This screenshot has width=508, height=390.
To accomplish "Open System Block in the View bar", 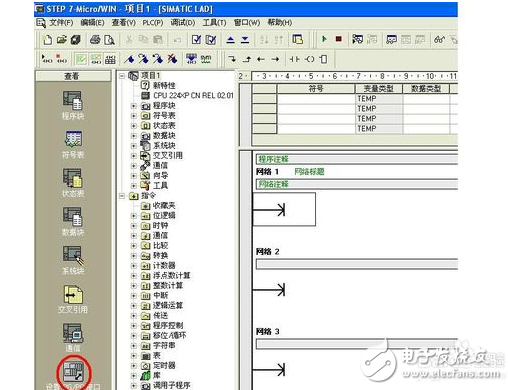I will pos(73,260).
